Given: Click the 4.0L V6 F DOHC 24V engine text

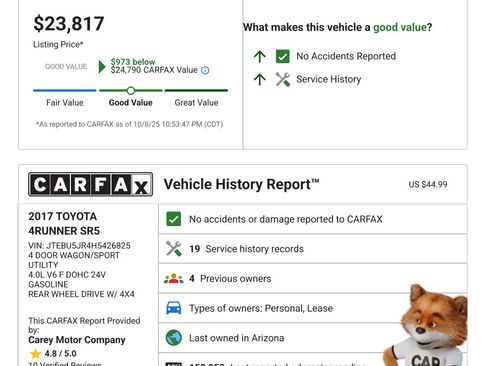Looking at the screenshot, I should pos(67,275).
